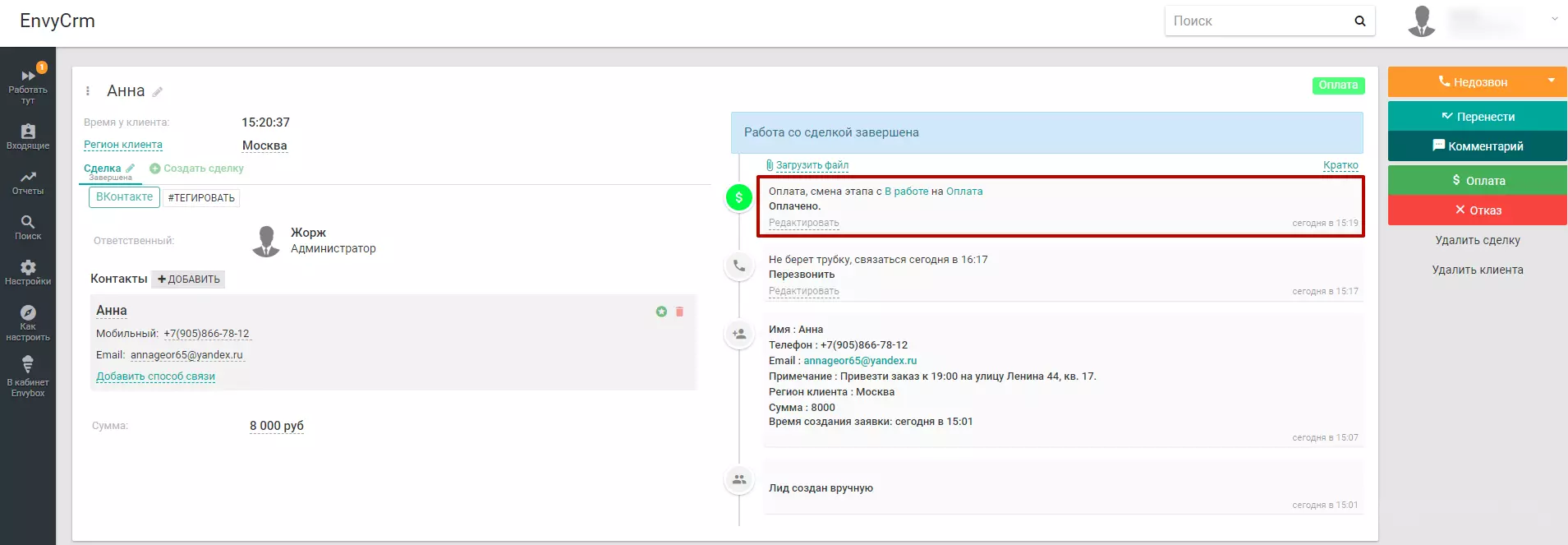Click the Комментарий button
Image resolution: width=1568 pixels, height=545 pixels.
click(1478, 146)
